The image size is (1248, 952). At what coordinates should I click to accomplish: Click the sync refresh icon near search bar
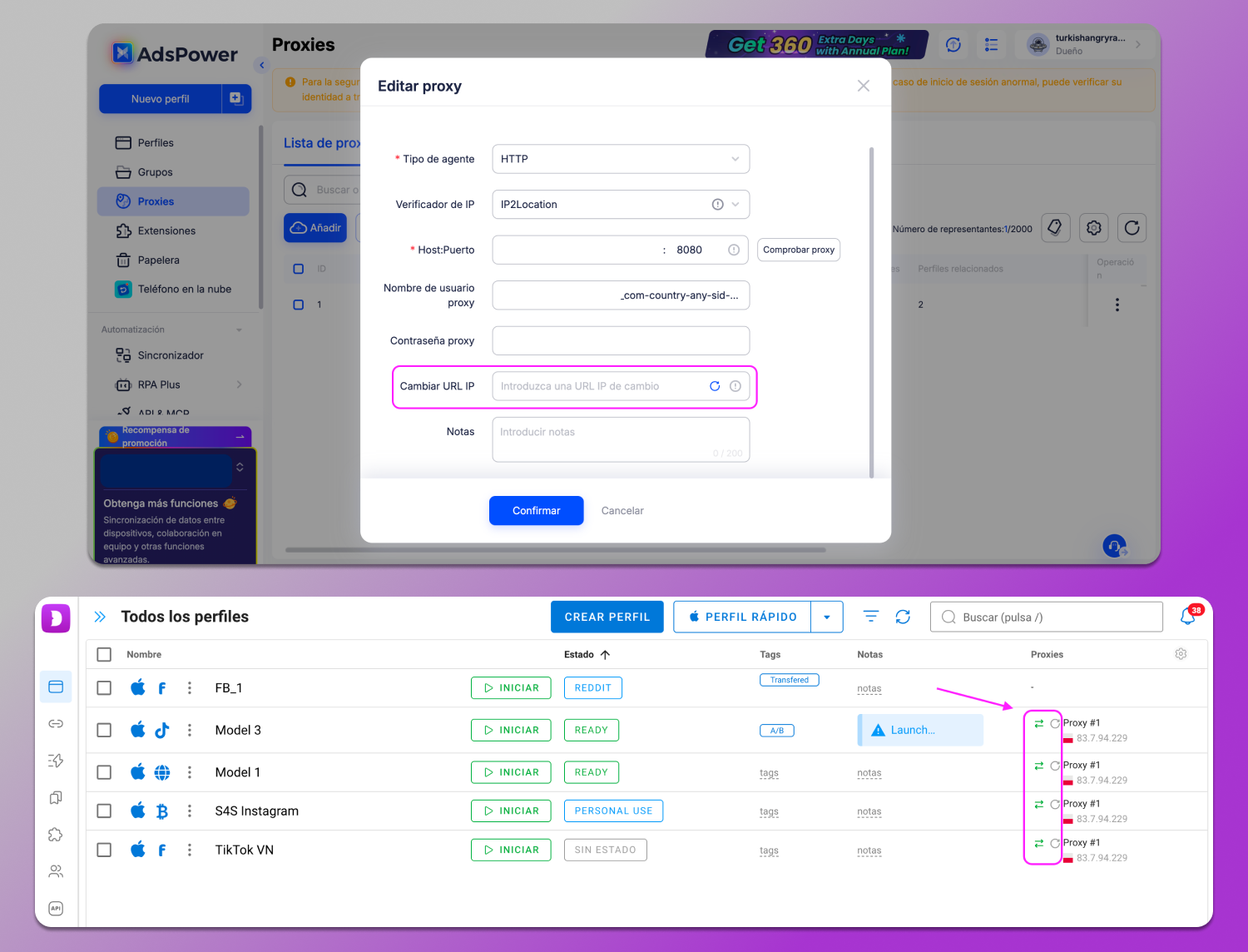(x=903, y=617)
